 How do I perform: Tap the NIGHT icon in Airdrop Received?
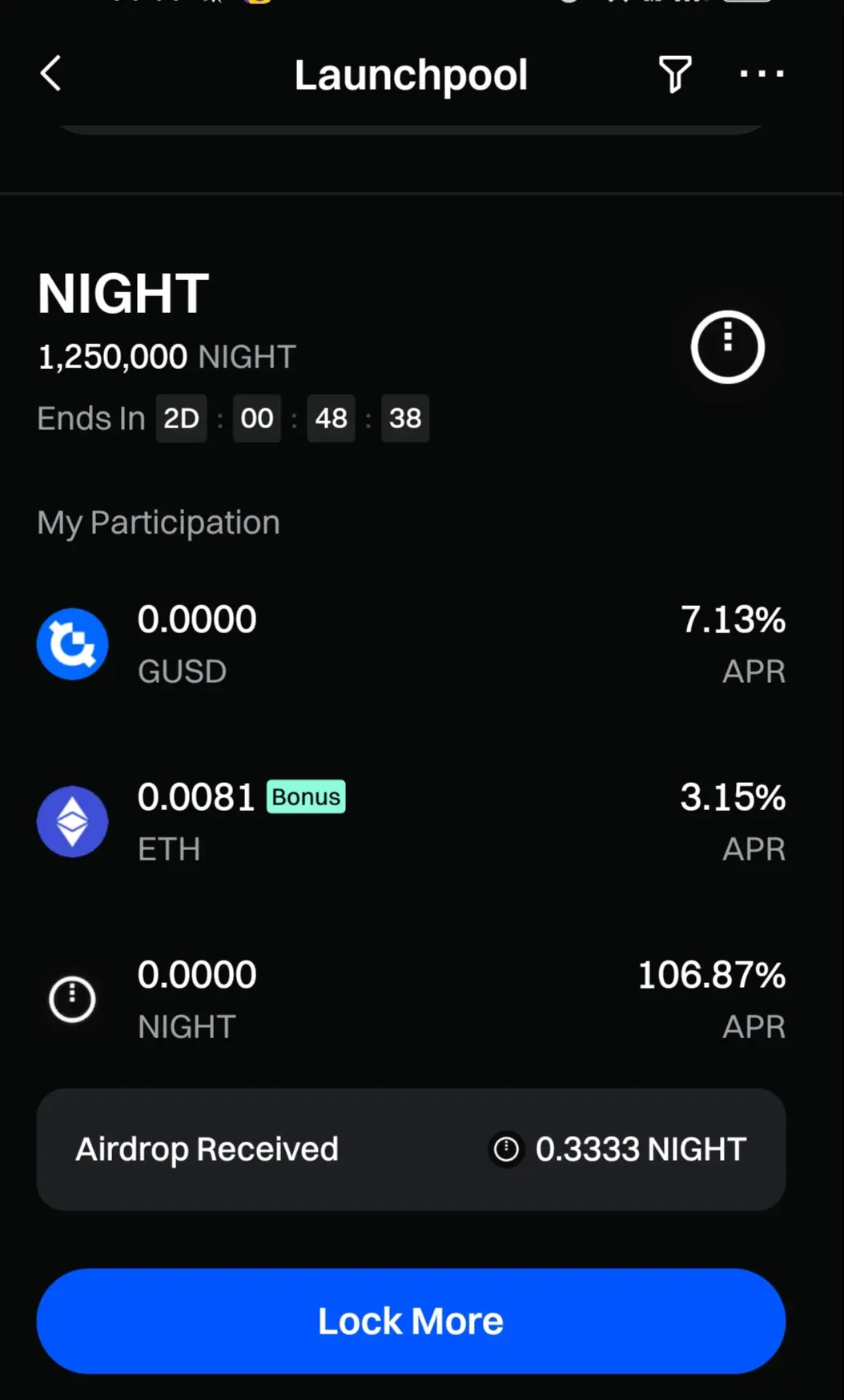tap(506, 1149)
